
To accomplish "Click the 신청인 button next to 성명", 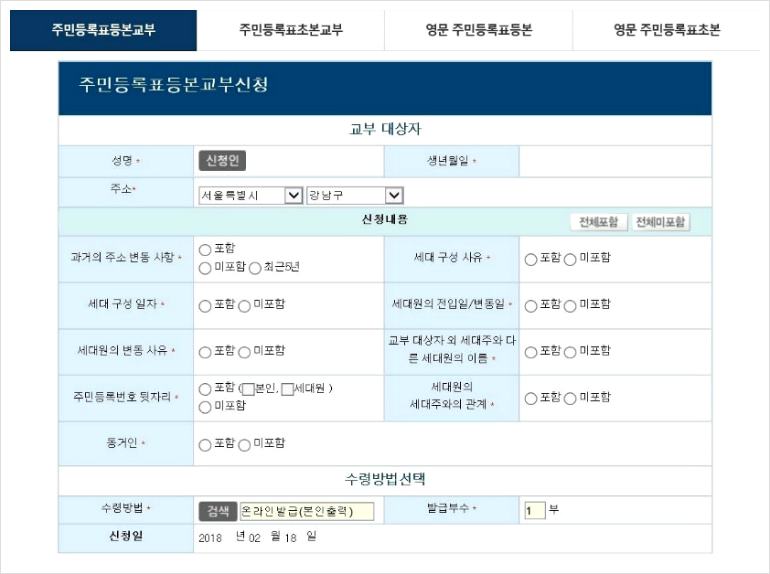I will (222, 161).
